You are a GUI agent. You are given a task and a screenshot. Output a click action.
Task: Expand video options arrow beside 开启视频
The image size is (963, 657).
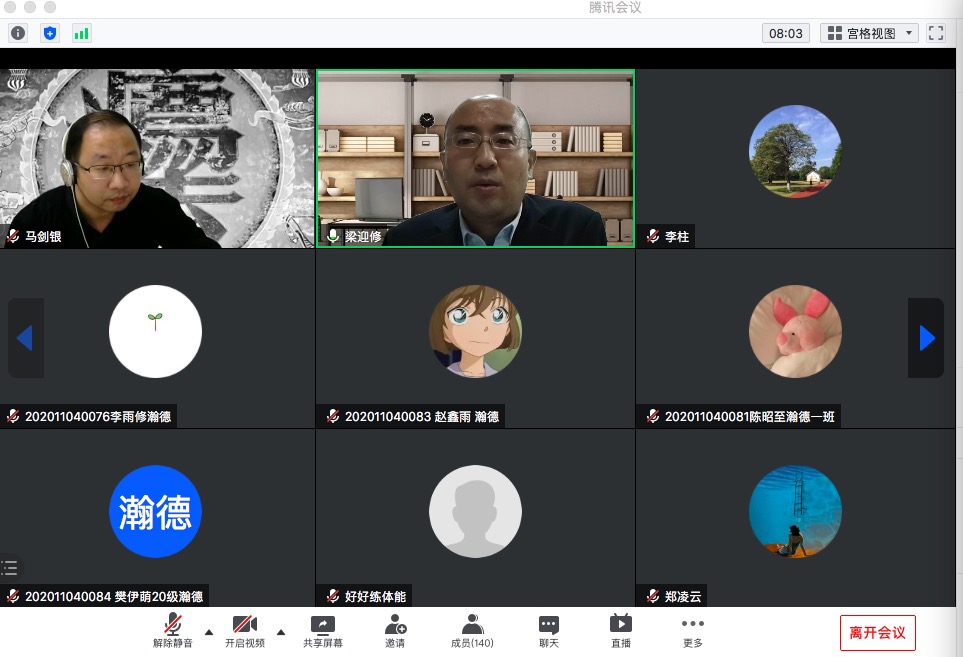281,632
